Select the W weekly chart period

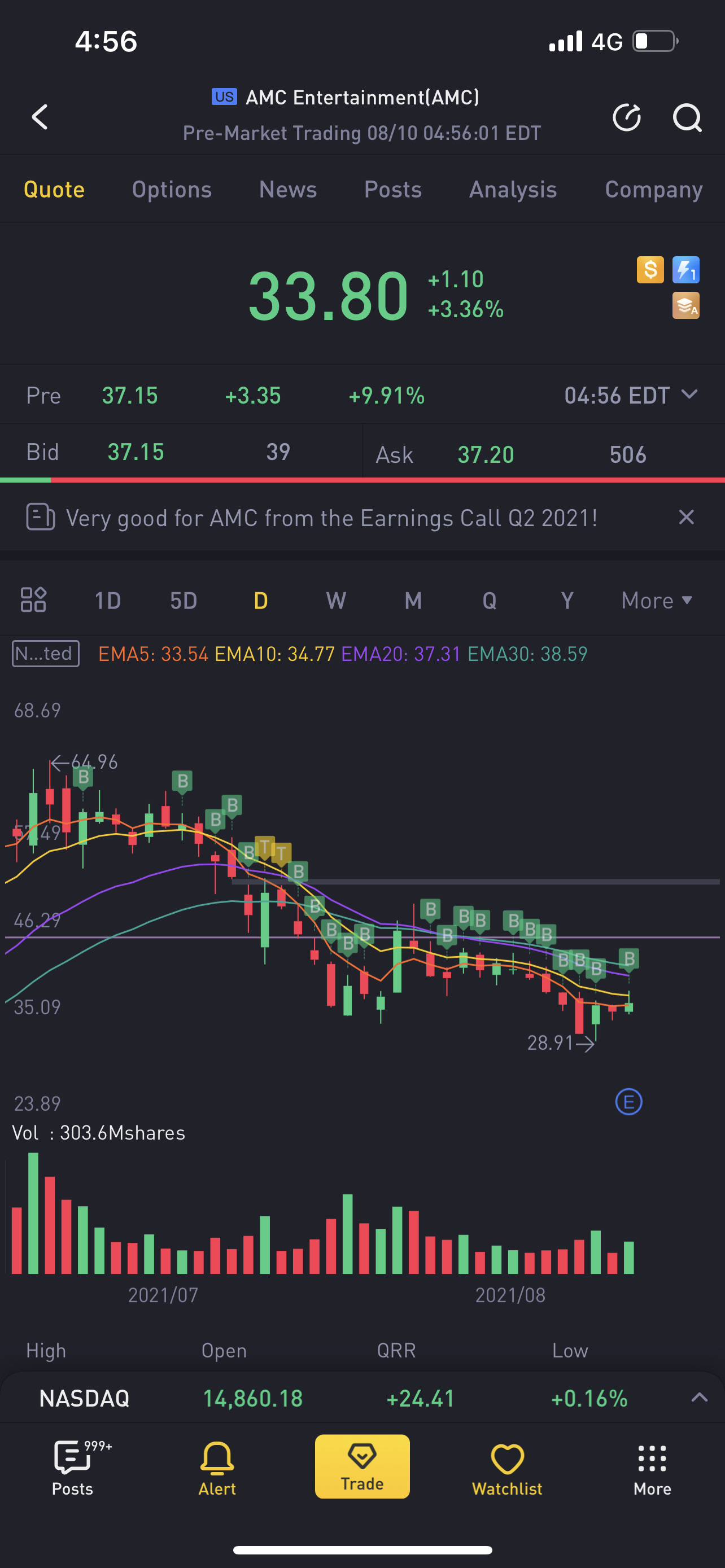point(336,601)
